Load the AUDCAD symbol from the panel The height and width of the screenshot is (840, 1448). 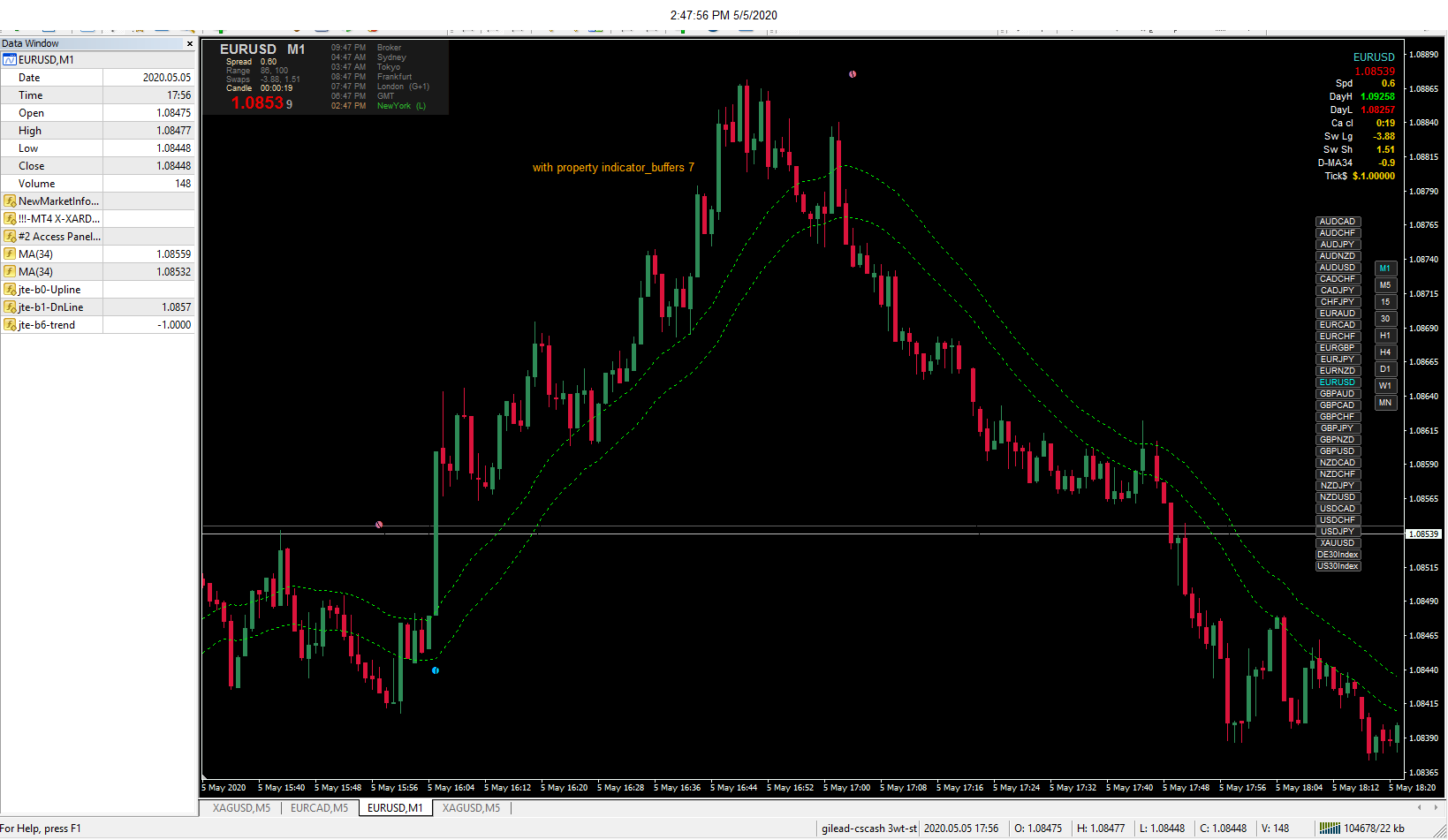1338,222
